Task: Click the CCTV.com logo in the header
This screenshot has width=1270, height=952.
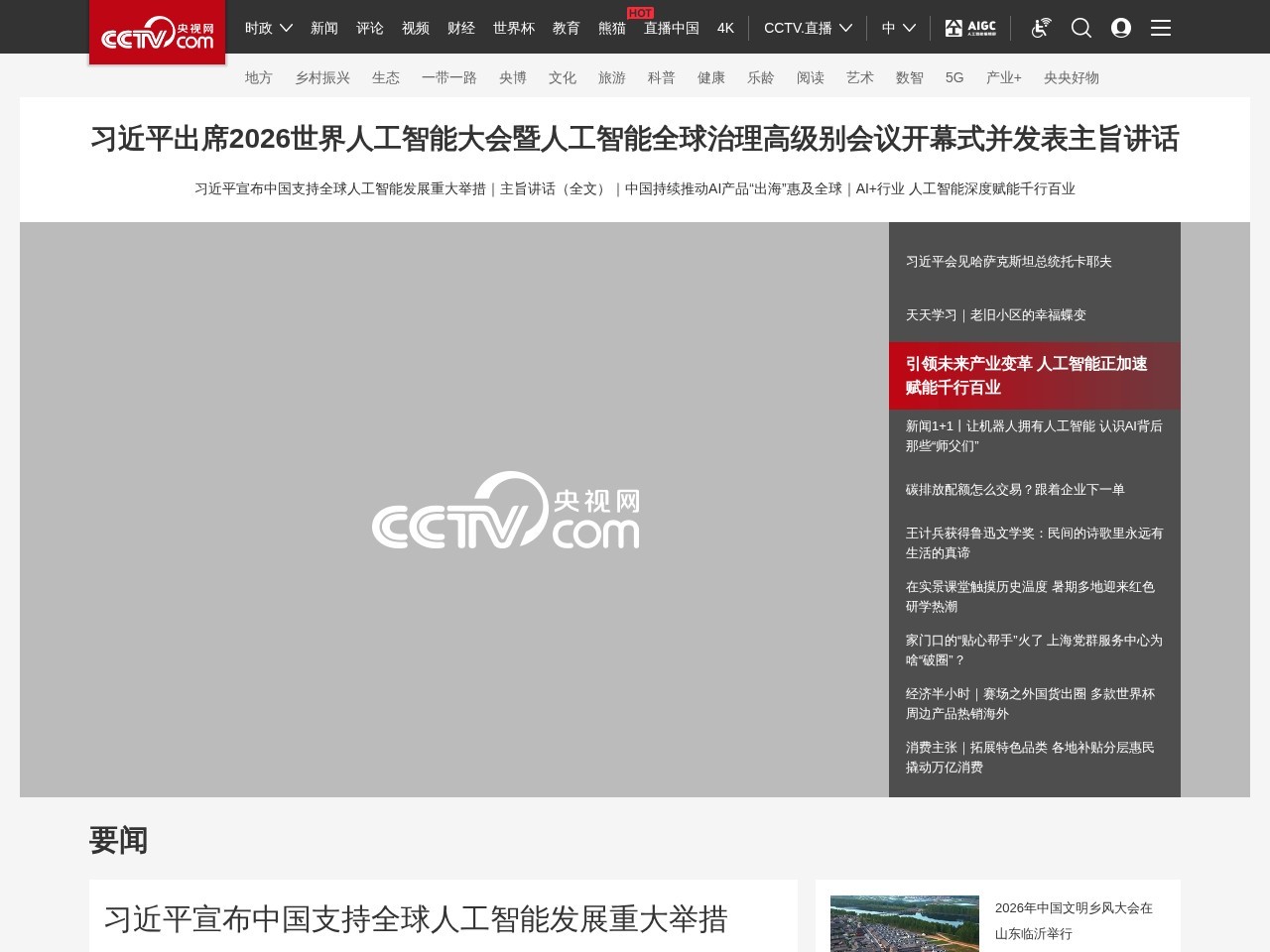Action: tap(158, 33)
